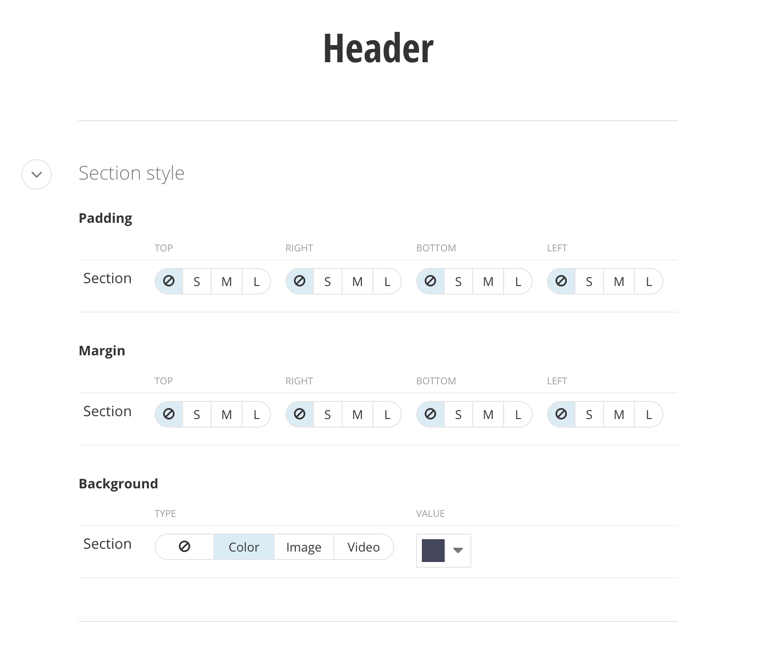
Task: Select the none icon for Padding Top
Action: coord(169,281)
